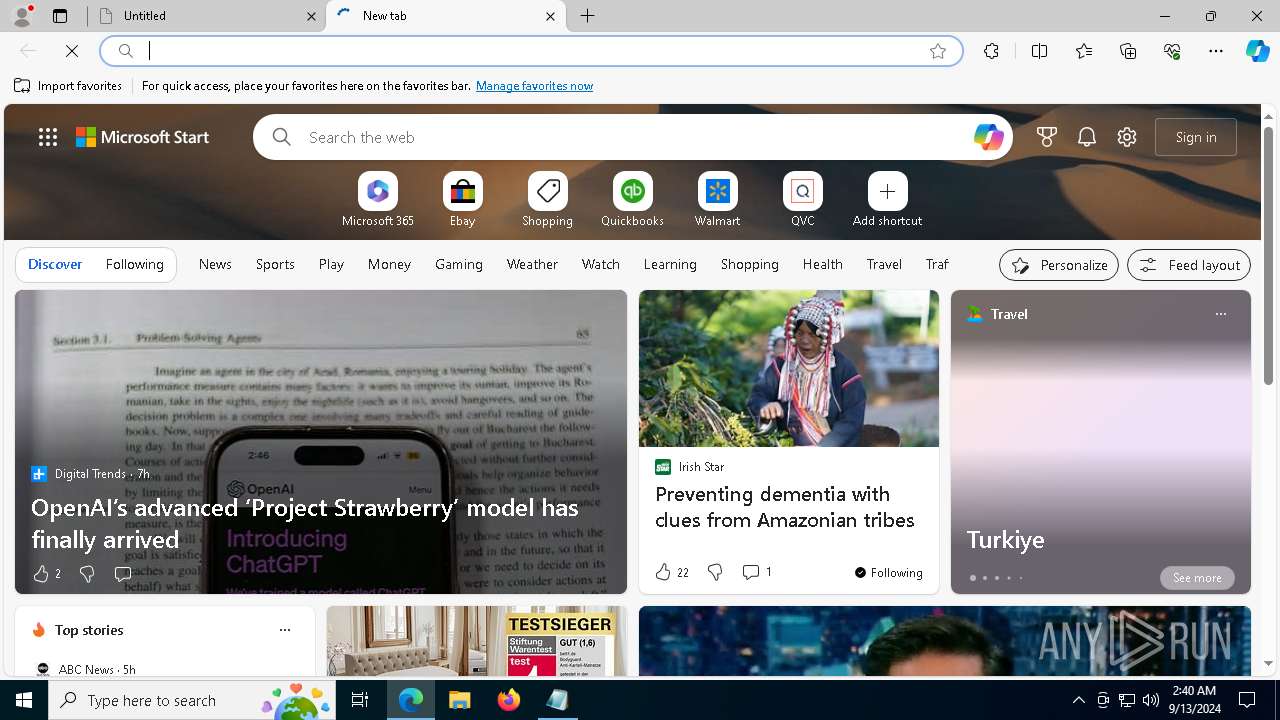Screen dimensions: 1280x720
Task: Click the Extensions puzzle icon
Action: point(991,51)
